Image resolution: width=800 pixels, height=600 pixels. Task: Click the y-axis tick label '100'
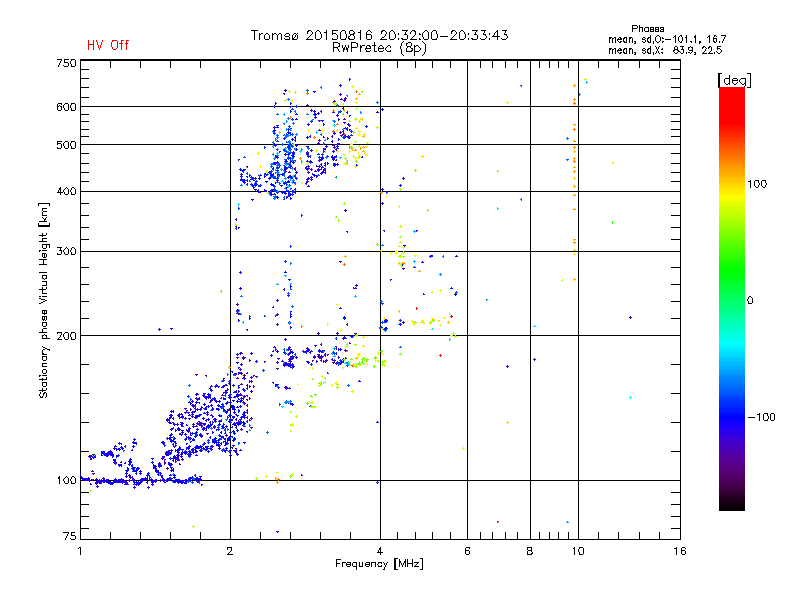(x=66, y=481)
